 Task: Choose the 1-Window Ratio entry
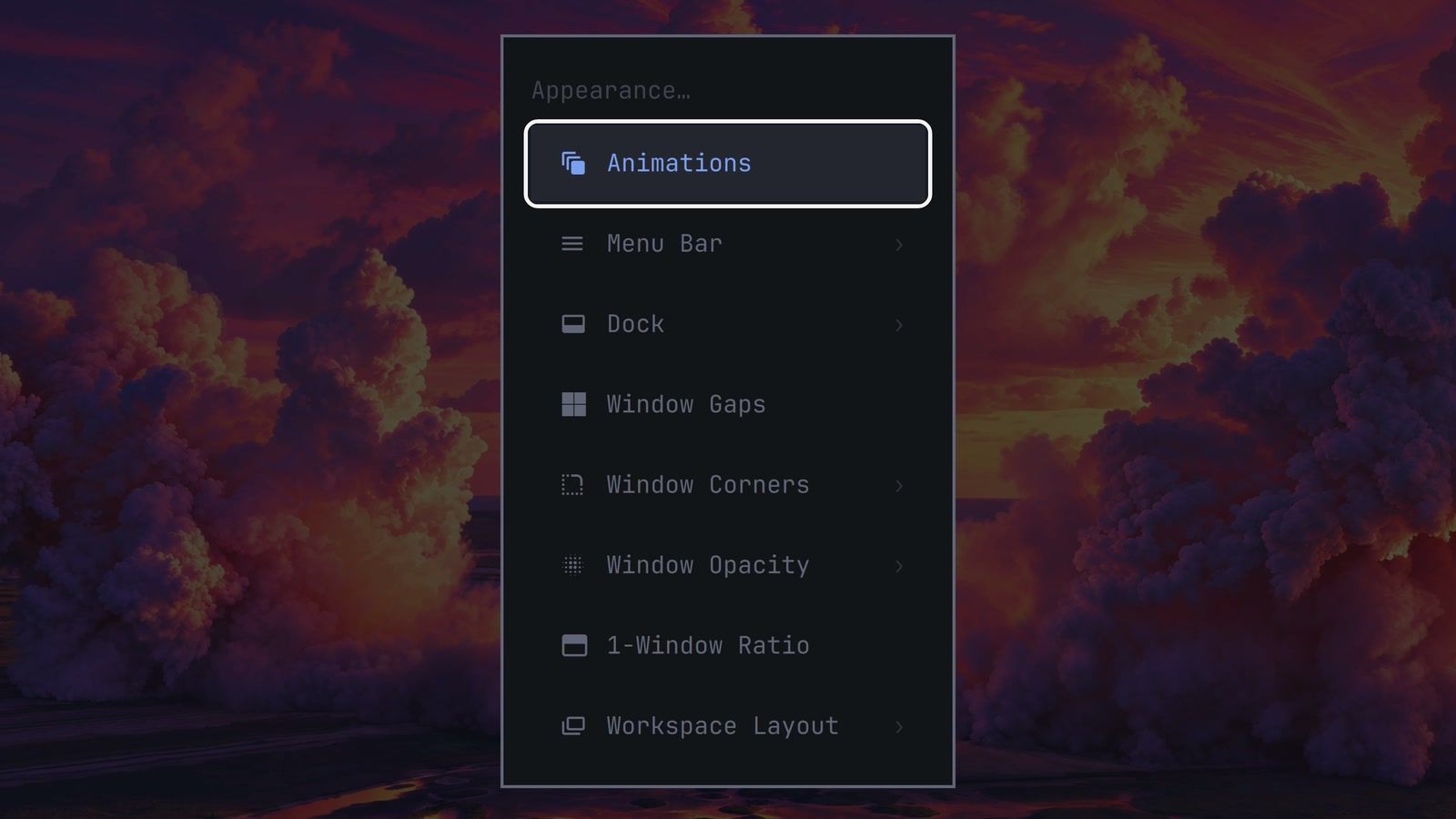point(728,645)
